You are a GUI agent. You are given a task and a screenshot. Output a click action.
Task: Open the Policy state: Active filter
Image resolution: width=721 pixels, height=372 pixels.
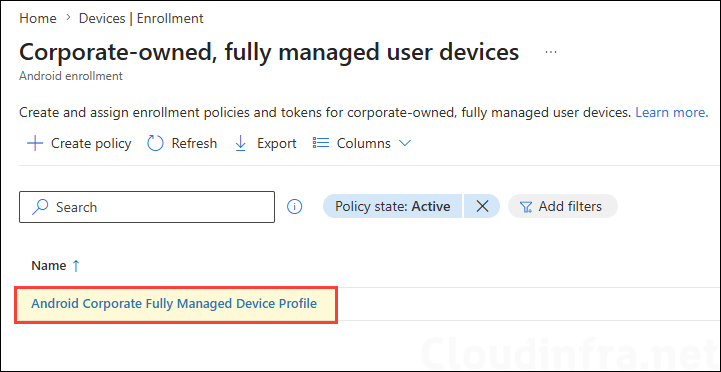coord(393,206)
